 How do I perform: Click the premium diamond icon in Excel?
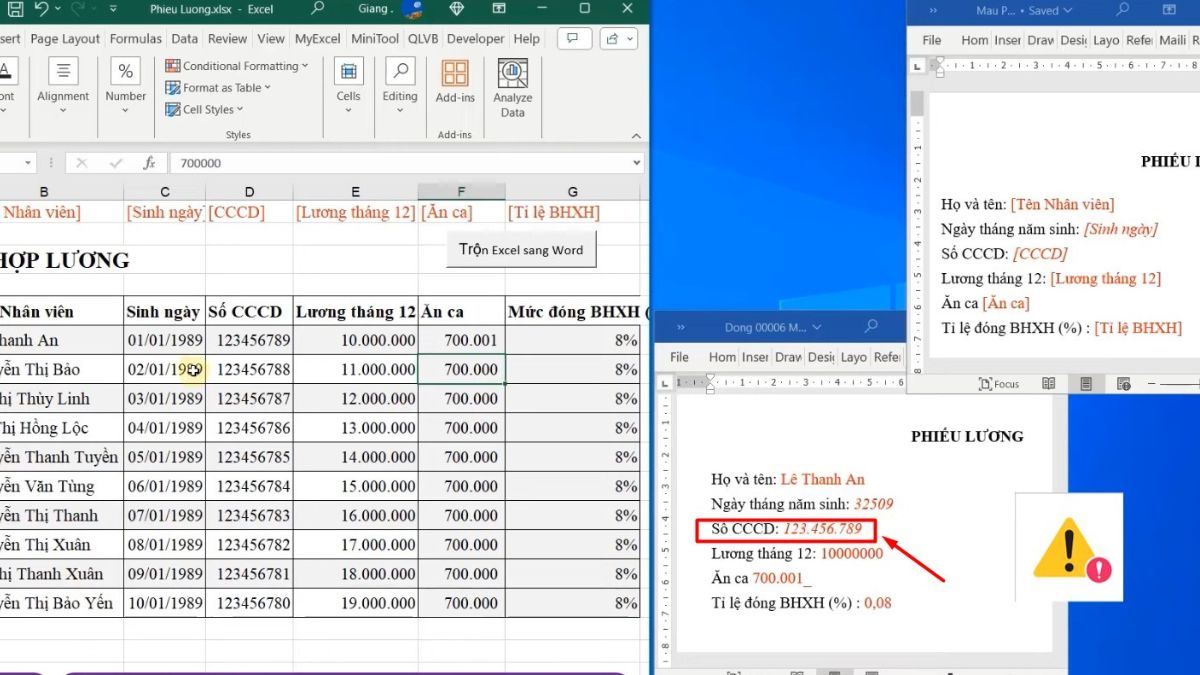[457, 9]
